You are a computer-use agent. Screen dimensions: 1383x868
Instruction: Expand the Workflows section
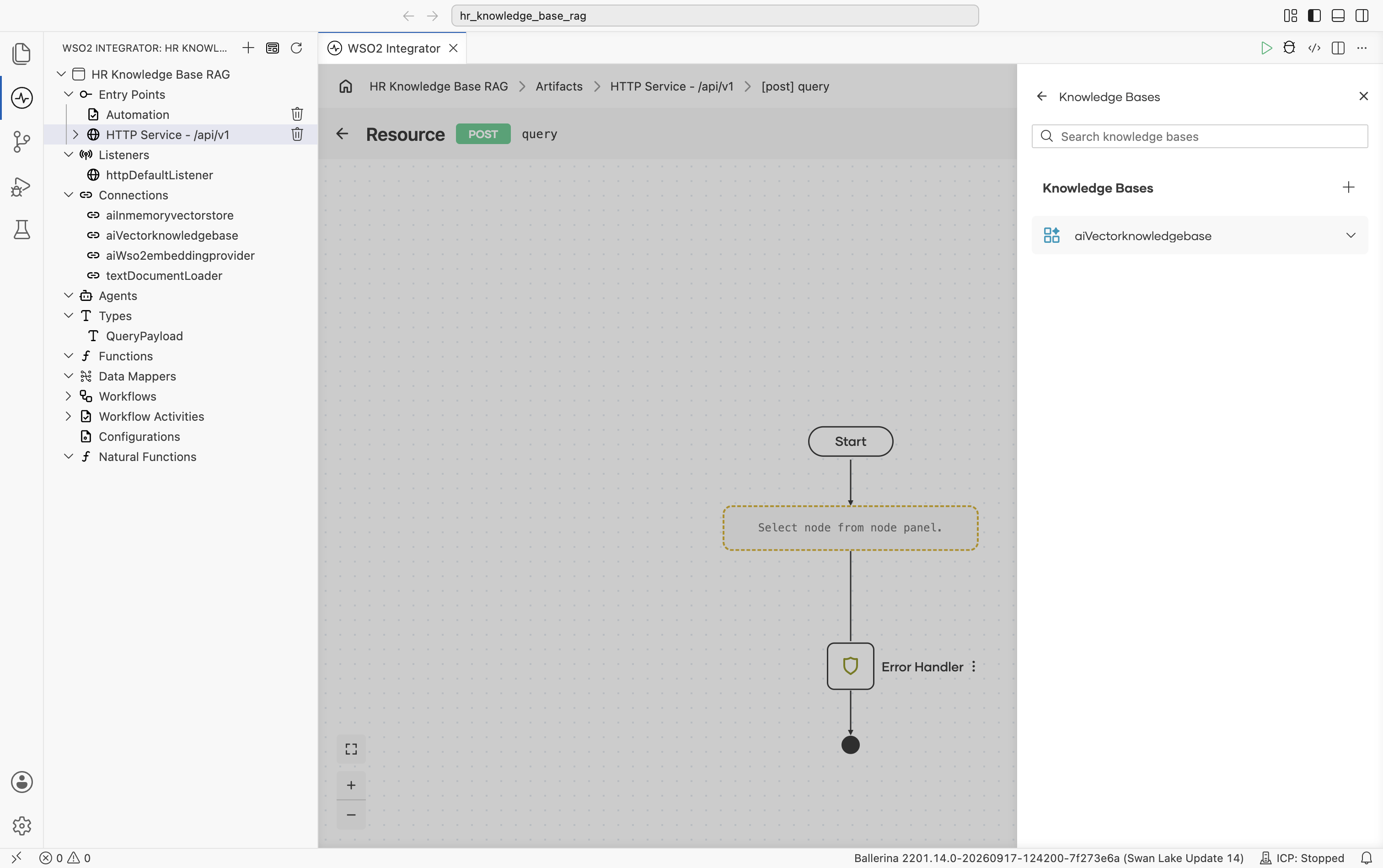click(68, 396)
